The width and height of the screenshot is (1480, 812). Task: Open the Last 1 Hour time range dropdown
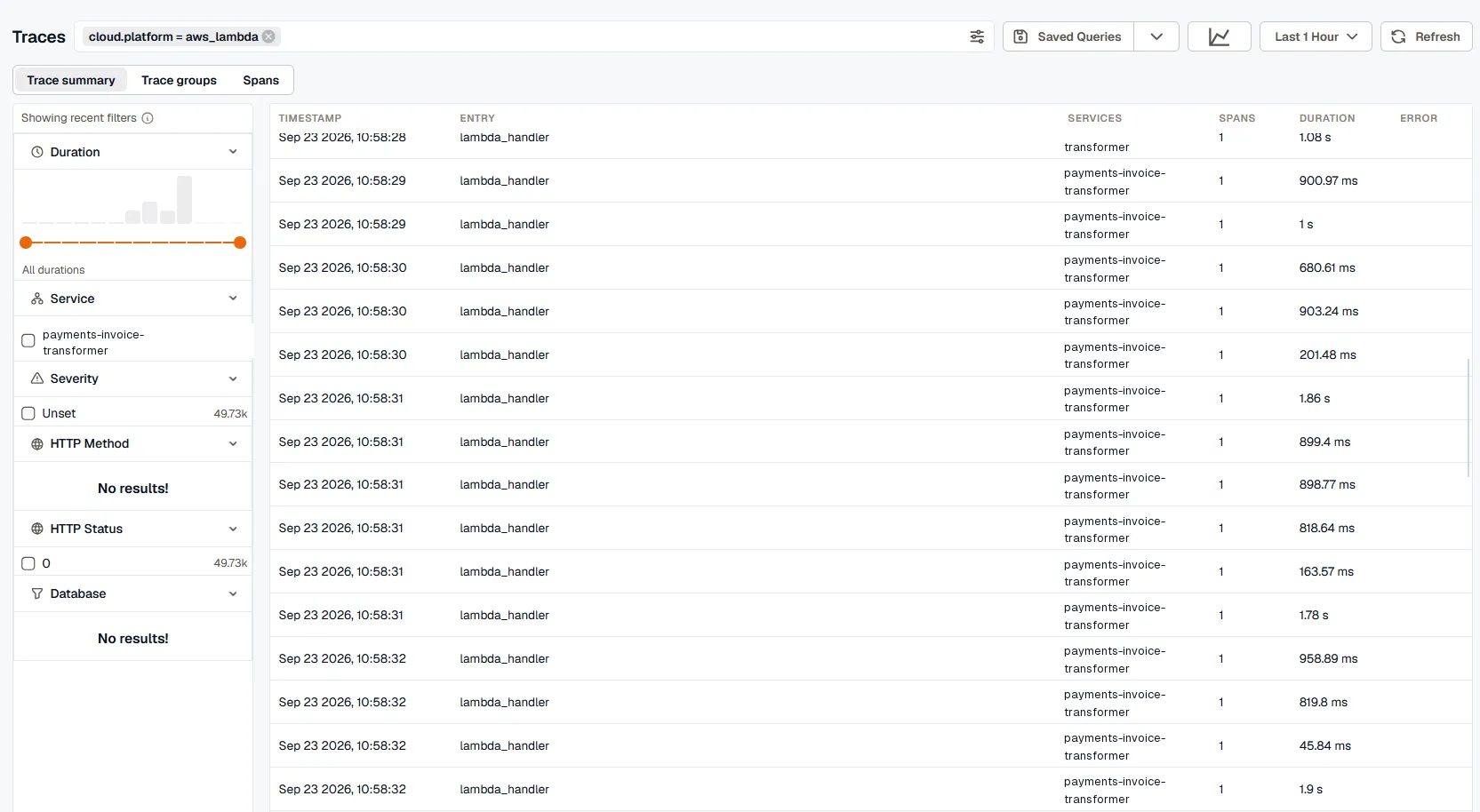(x=1316, y=36)
